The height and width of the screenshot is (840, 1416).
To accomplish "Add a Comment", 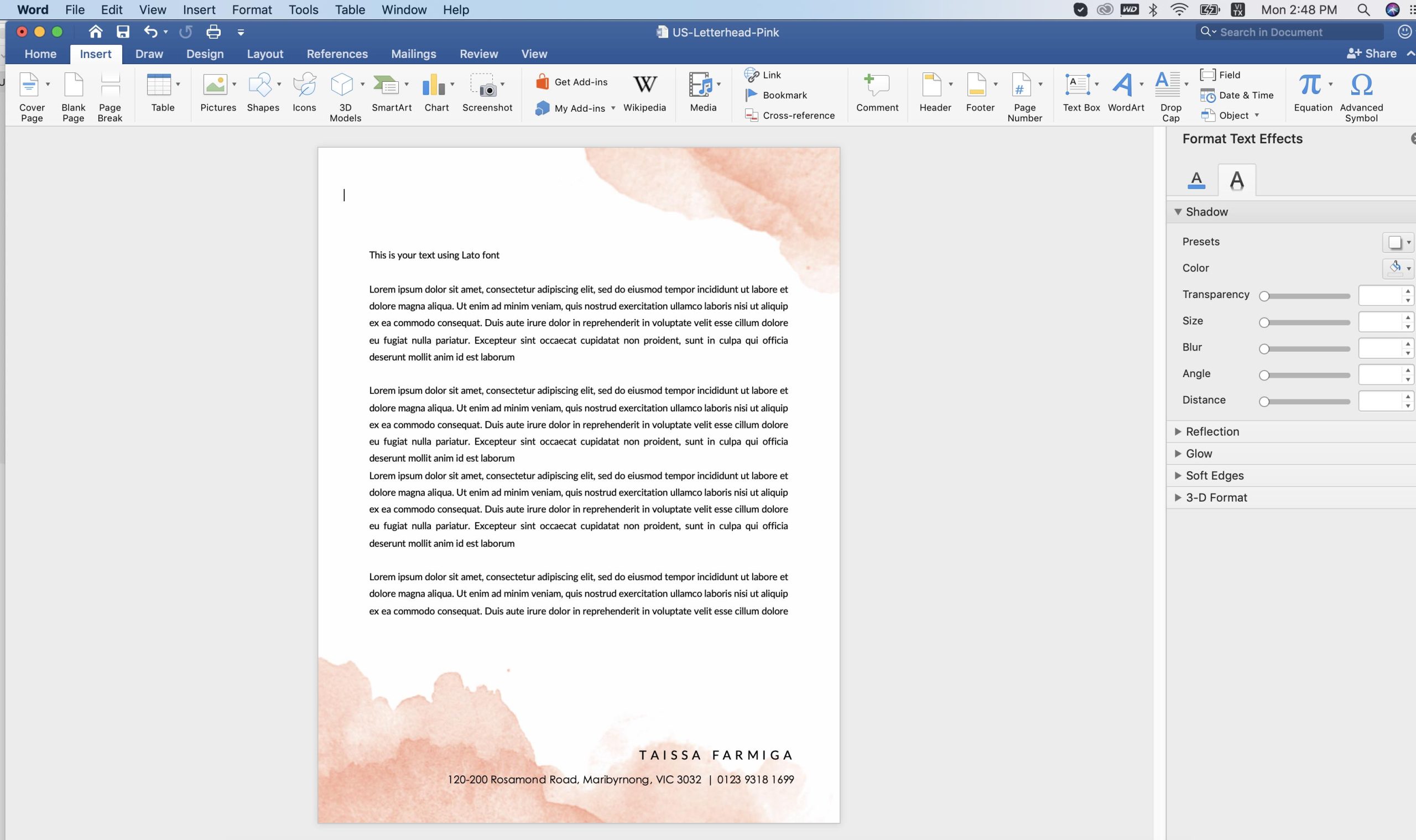I will coord(877,93).
